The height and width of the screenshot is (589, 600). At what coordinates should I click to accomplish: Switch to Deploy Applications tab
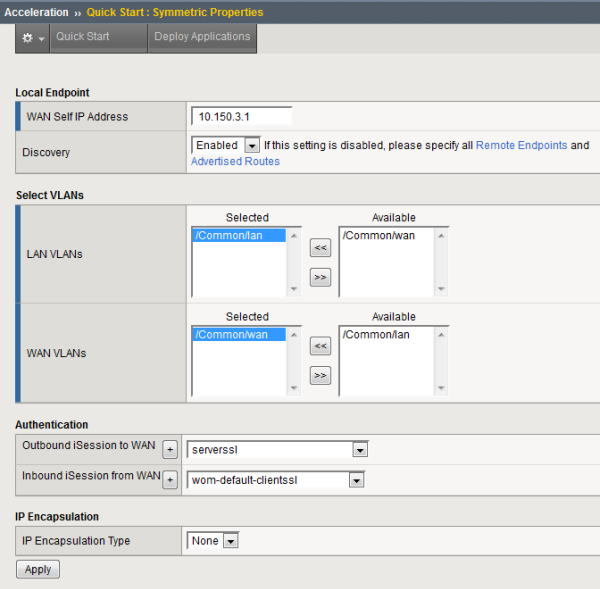[x=202, y=37]
